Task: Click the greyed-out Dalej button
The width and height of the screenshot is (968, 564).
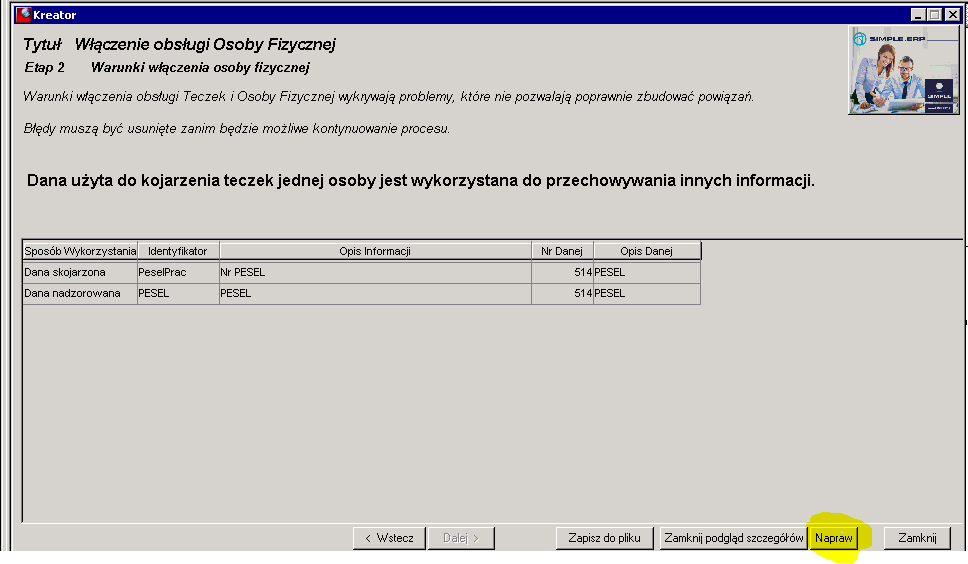Action: click(x=461, y=538)
